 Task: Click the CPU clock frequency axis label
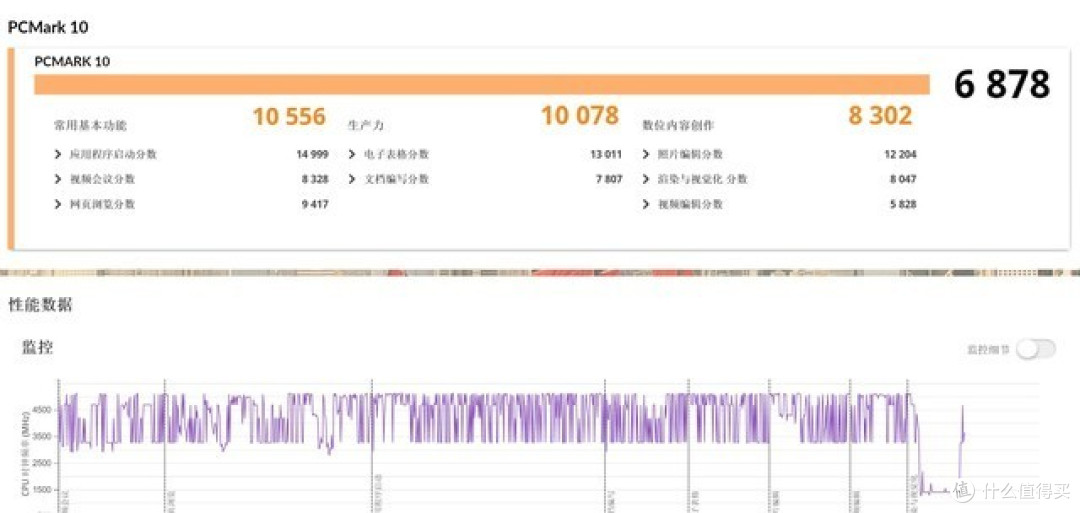(x=24, y=455)
